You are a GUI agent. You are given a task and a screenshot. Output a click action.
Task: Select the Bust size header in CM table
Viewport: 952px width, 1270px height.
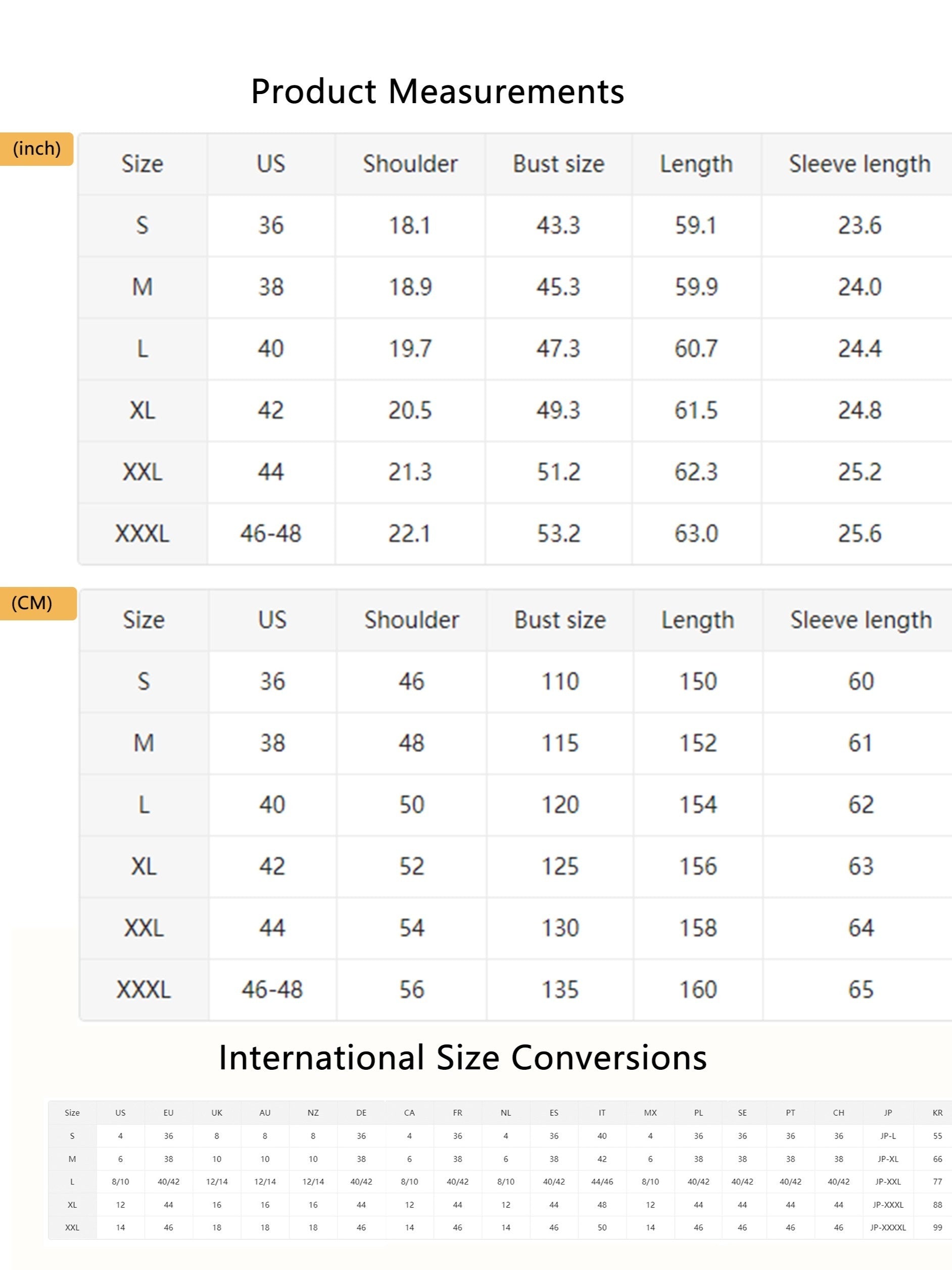559,620
